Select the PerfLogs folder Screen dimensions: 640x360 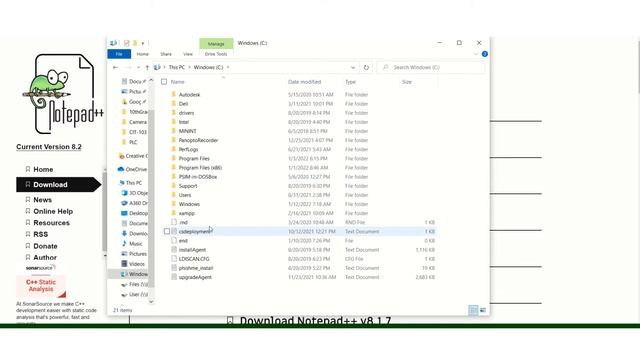click(188, 149)
